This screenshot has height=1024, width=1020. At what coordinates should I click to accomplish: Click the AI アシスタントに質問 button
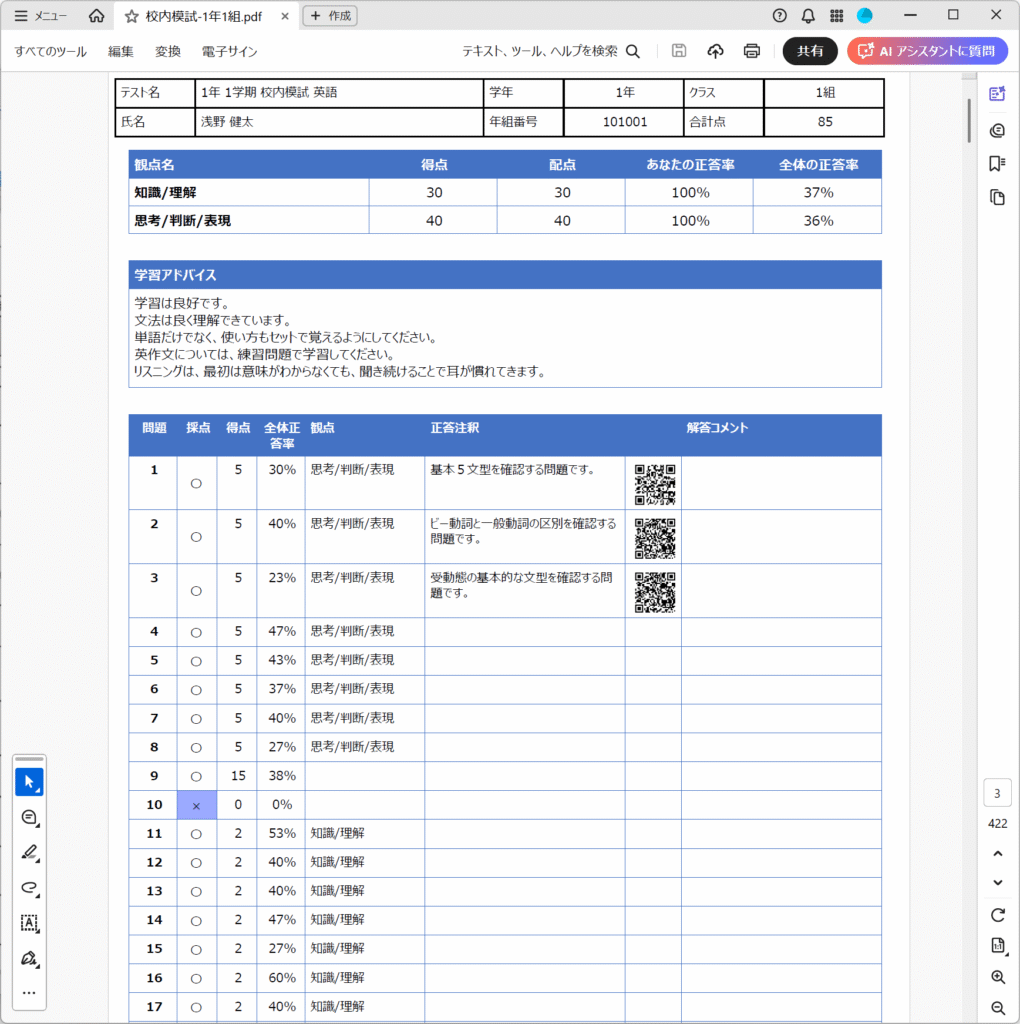click(x=927, y=51)
